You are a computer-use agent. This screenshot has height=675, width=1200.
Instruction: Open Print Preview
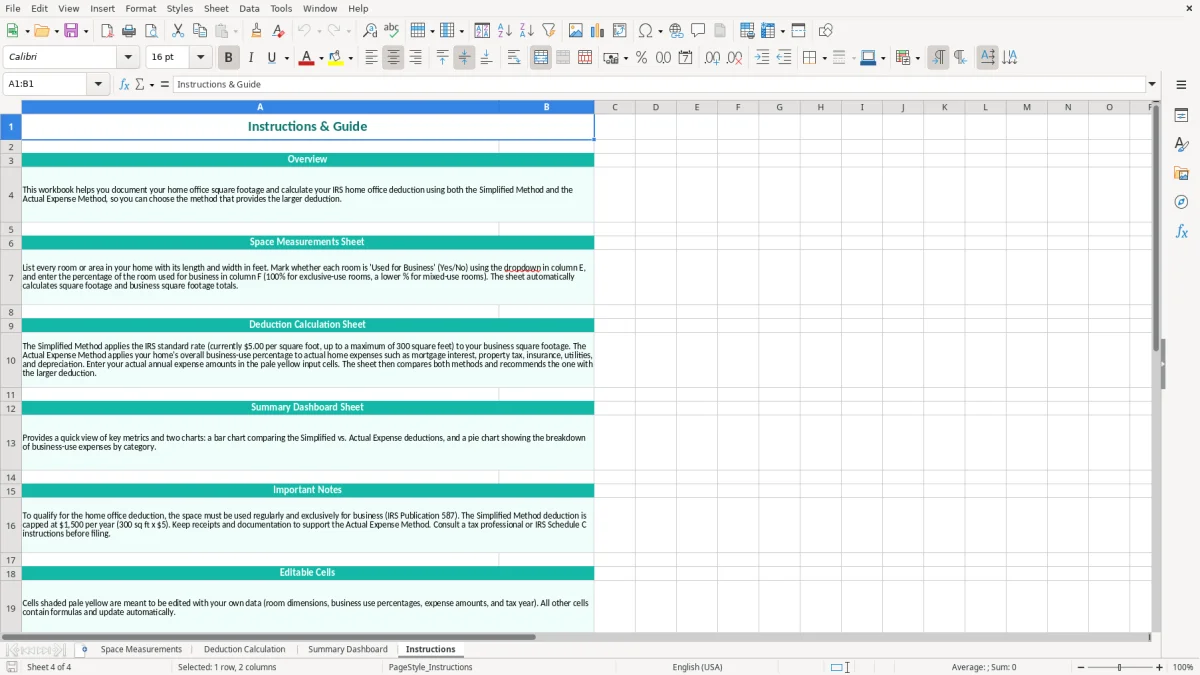click(151, 31)
